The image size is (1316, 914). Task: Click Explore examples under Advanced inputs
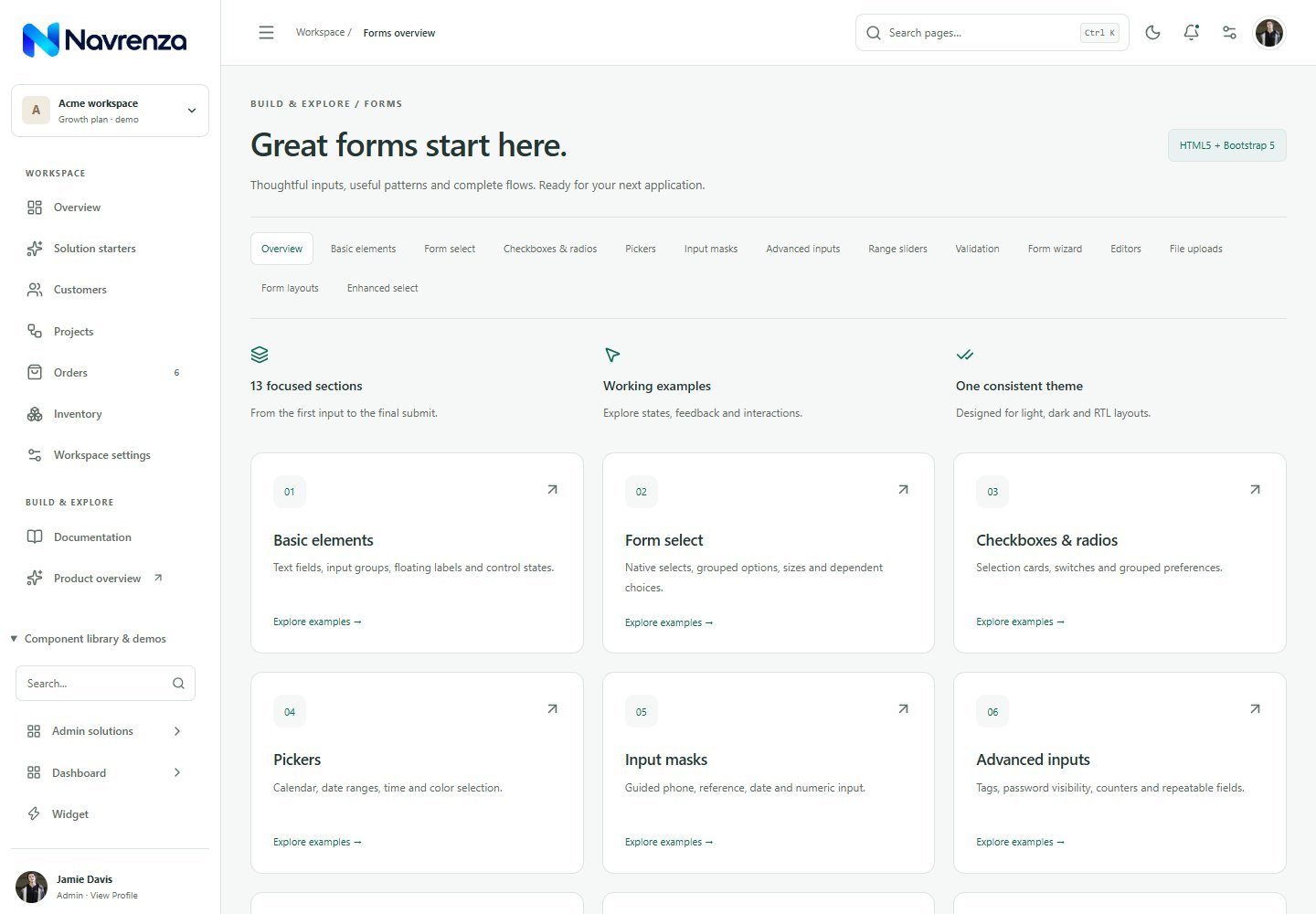click(x=1020, y=842)
